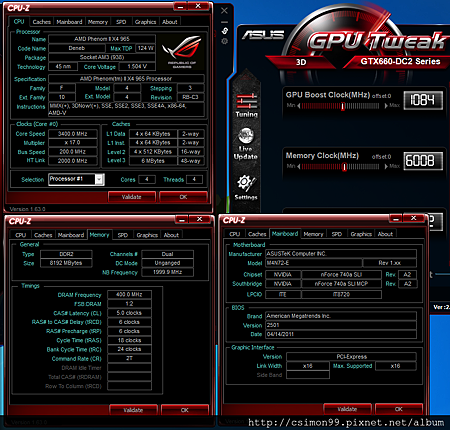
Task: Click Validate in the CPU-Z Mainboard window
Action: (347, 409)
